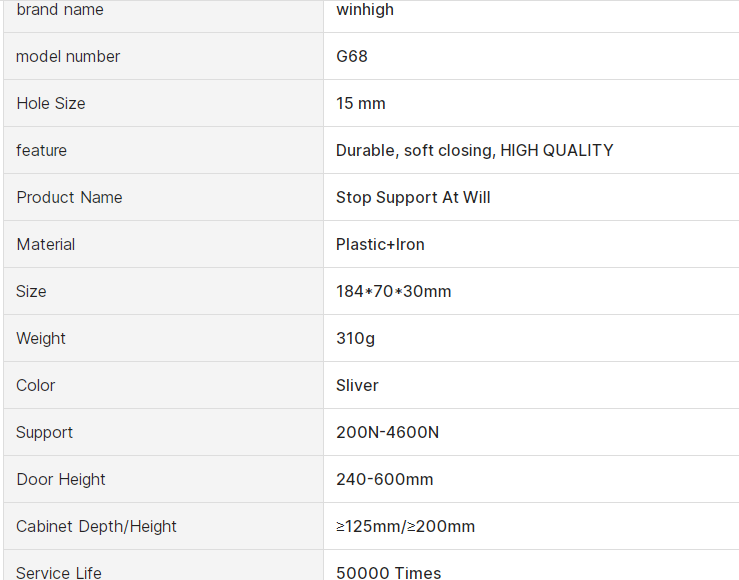Select 'Durable, soft closing, HIGH QUALITY' text
The width and height of the screenshot is (739, 580).
(474, 151)
